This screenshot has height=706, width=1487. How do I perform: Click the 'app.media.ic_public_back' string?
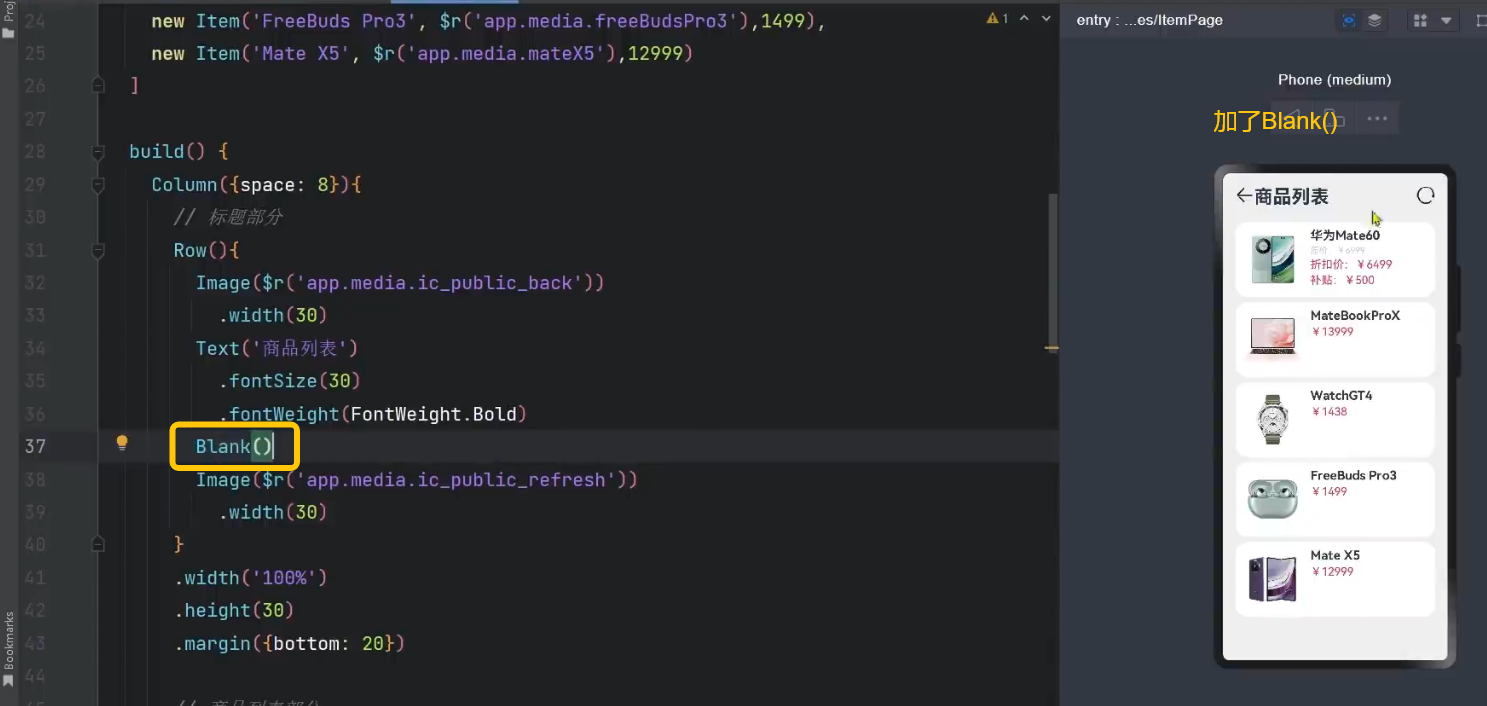click(x=439, y=283)
